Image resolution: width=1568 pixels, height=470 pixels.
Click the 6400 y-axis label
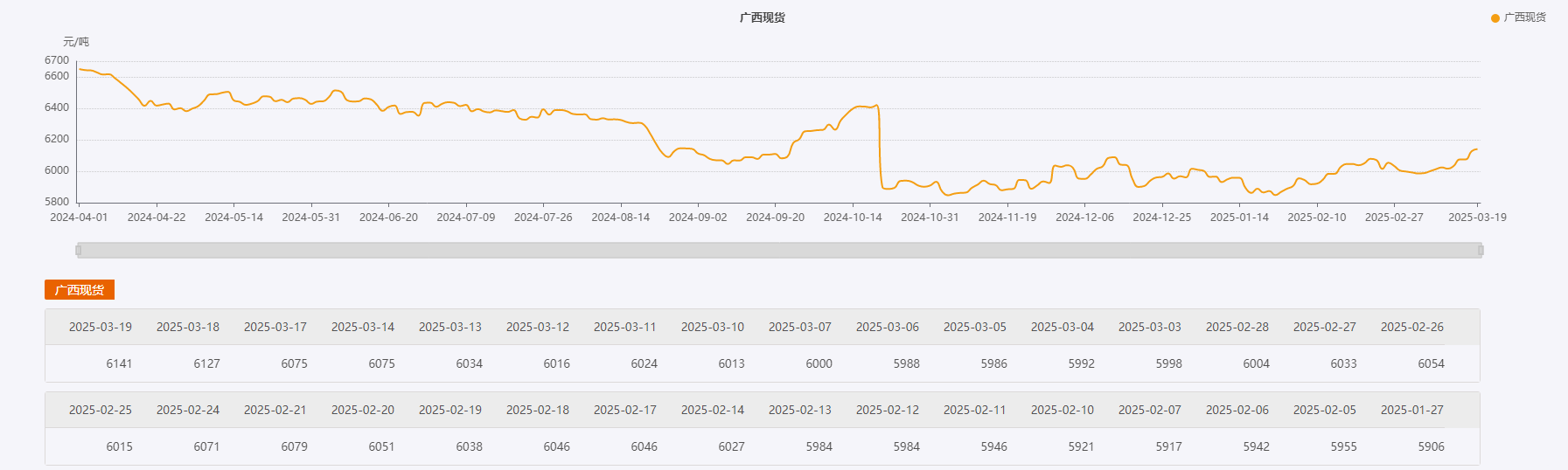tap(57, 107)
